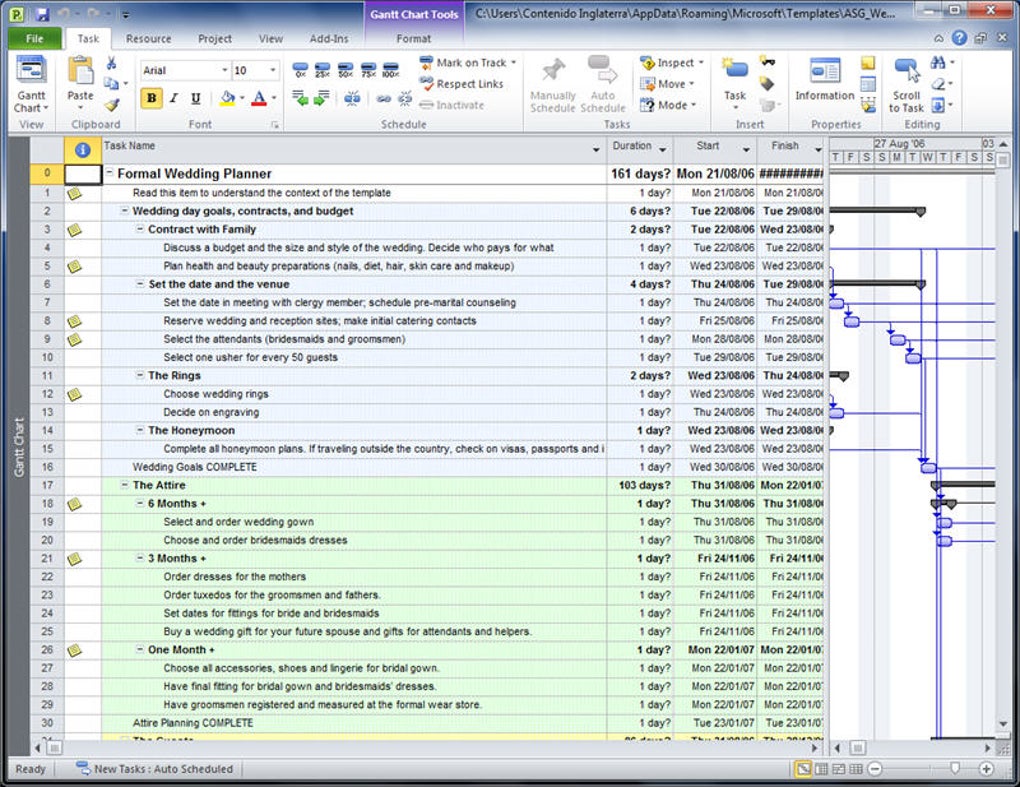The image size is (1020, 787).
Task: Click the Format Painter brush icon
Action: click(x=111, y=104)
